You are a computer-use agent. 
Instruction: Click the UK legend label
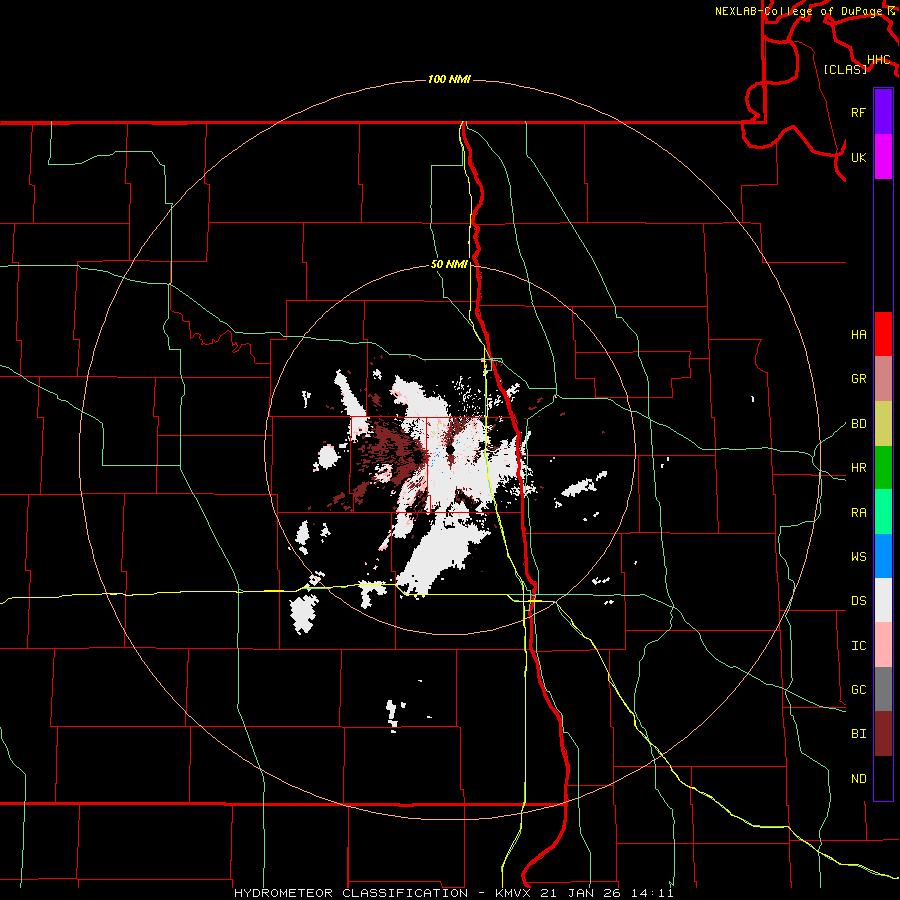tap(859, 157)
